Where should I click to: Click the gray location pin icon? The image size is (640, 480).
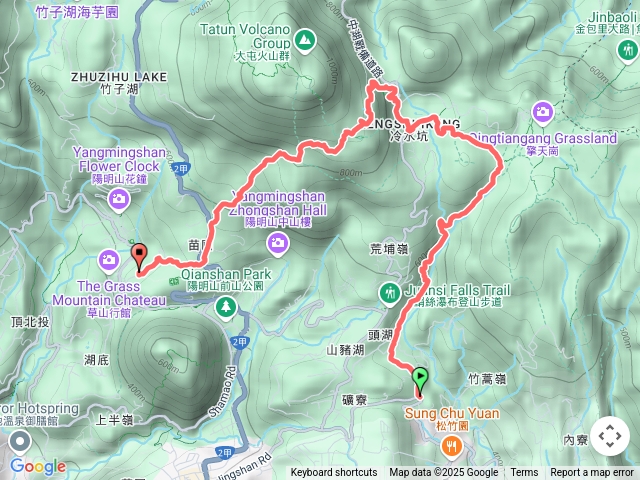coord(20,443)
